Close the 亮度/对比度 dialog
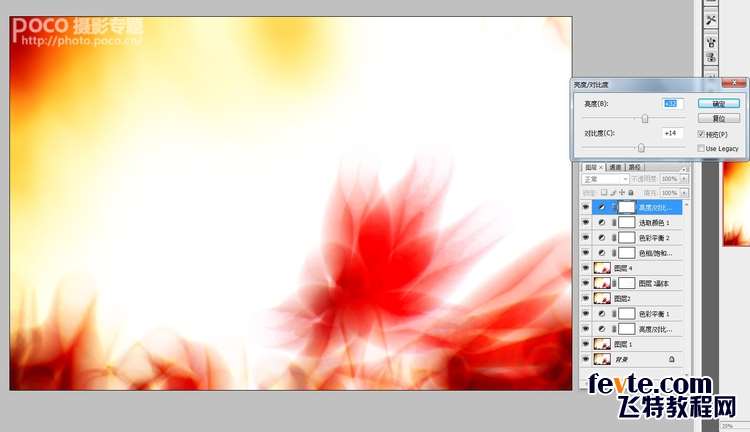750x432 pixels. point(734,83)
